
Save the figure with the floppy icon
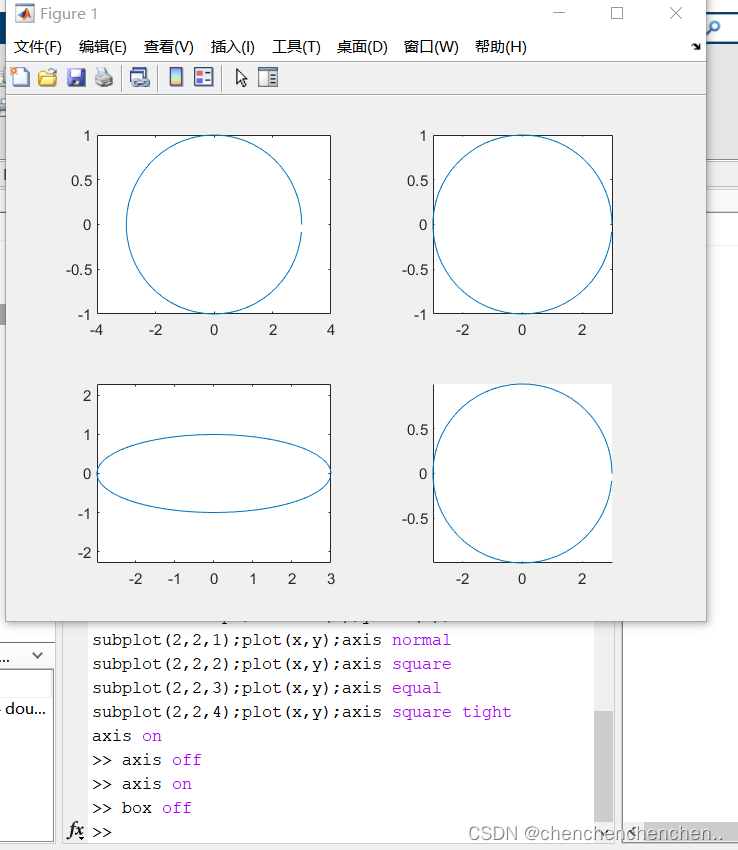pos(76,78)
